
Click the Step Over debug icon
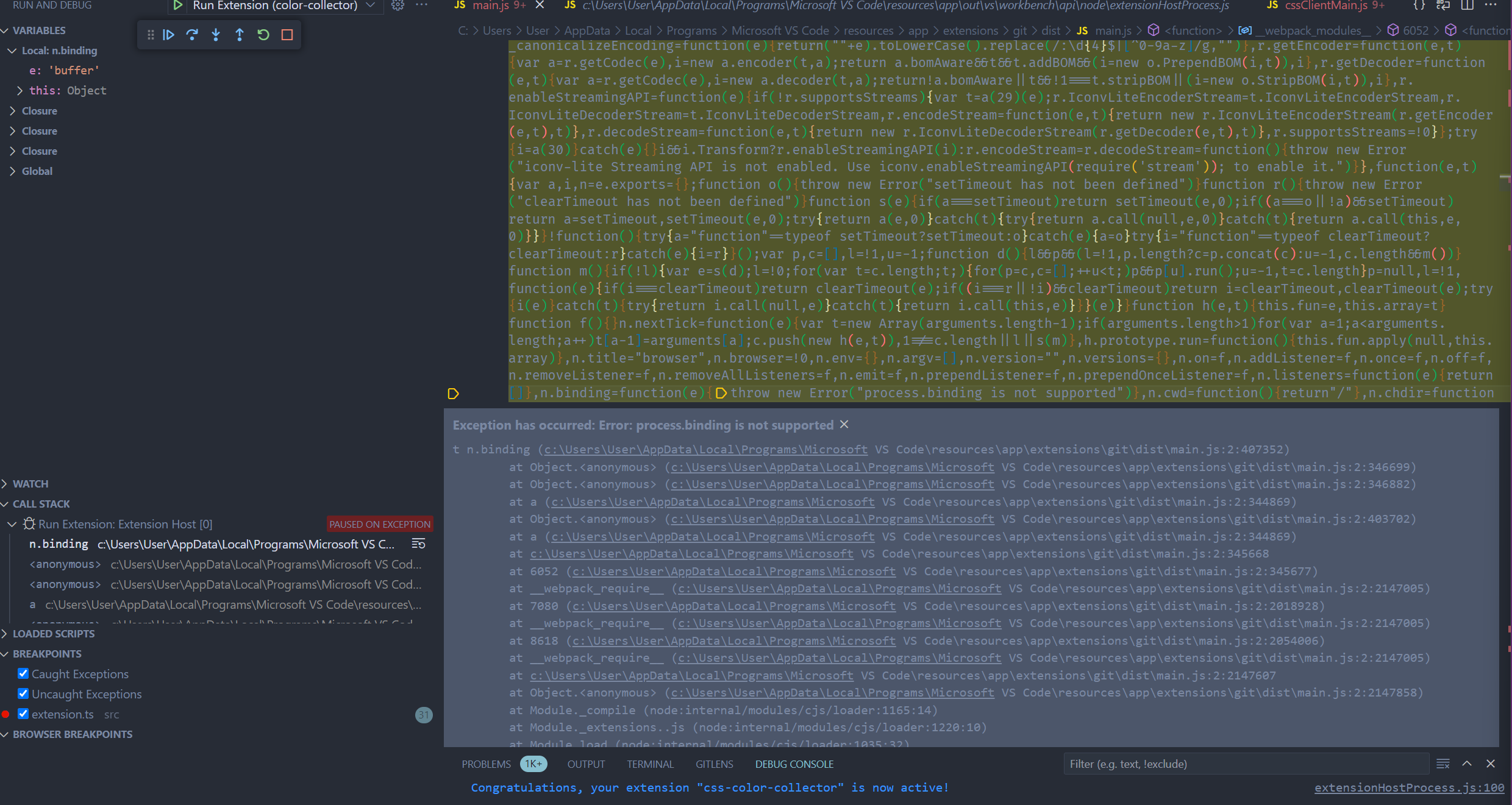[192, 35]
